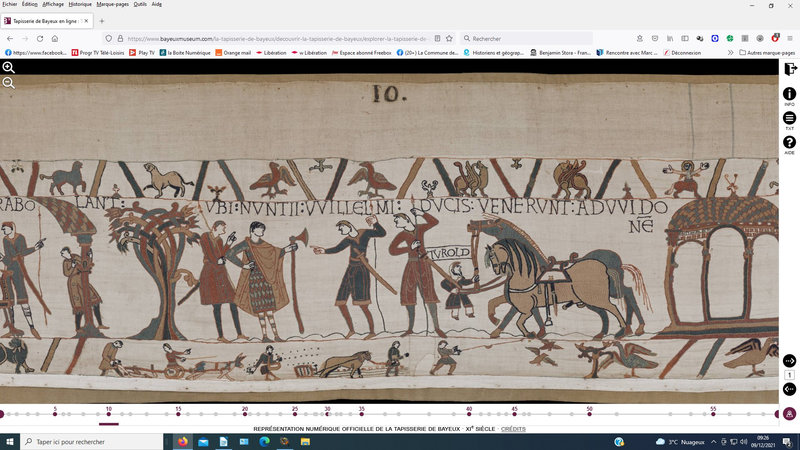800x450 pixels.
Task: Zoom out of the tapestry view
Action: [x=9, y=83]
